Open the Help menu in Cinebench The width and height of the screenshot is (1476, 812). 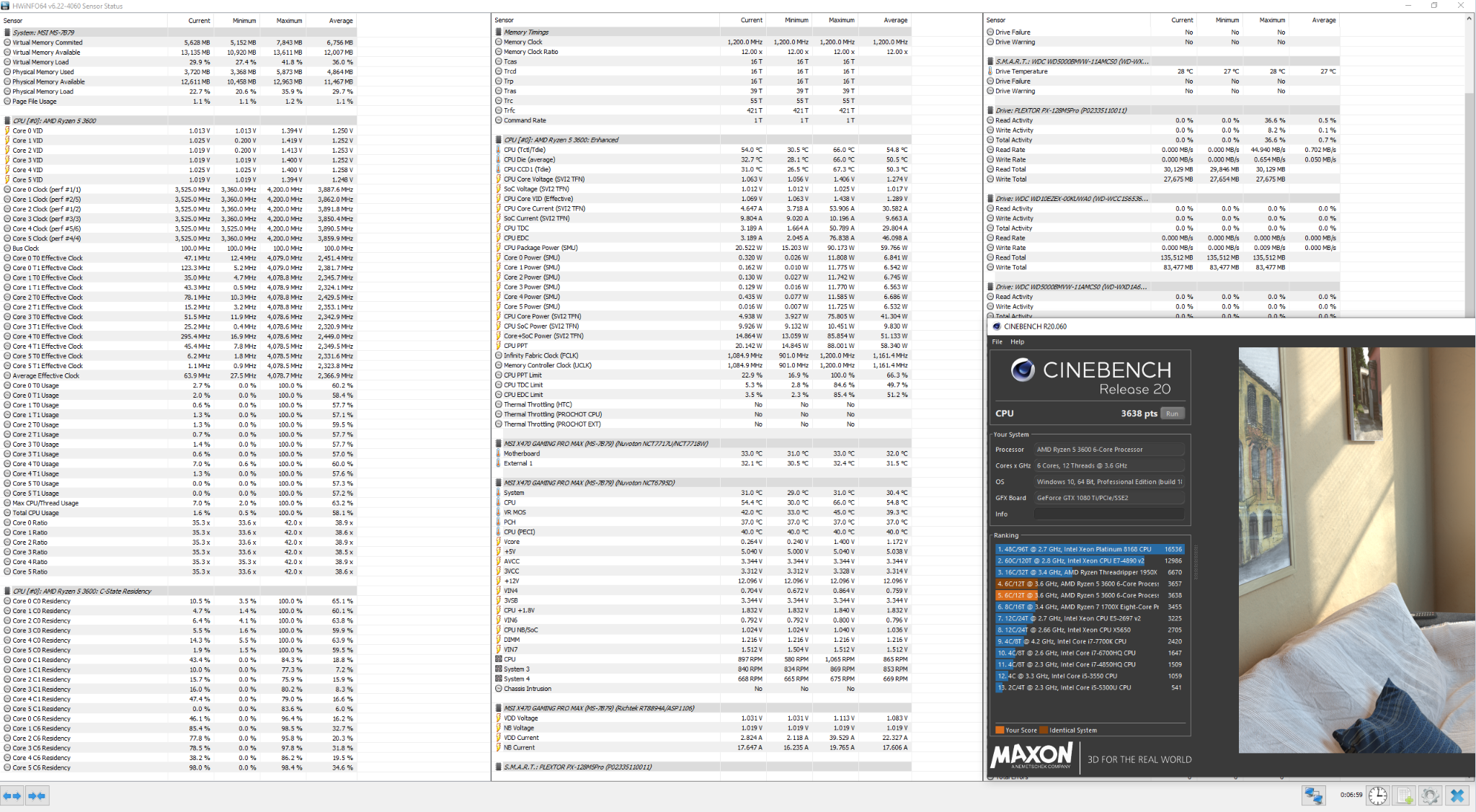(x=1017, y=342)
